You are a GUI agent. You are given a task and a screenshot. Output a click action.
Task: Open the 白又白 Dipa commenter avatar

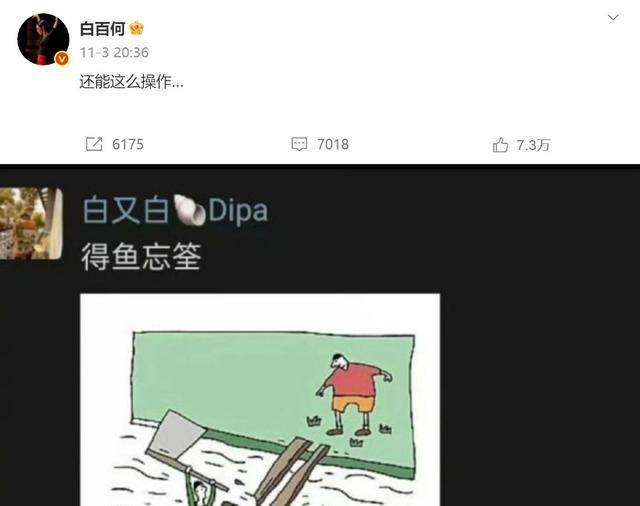coord(31,223)
